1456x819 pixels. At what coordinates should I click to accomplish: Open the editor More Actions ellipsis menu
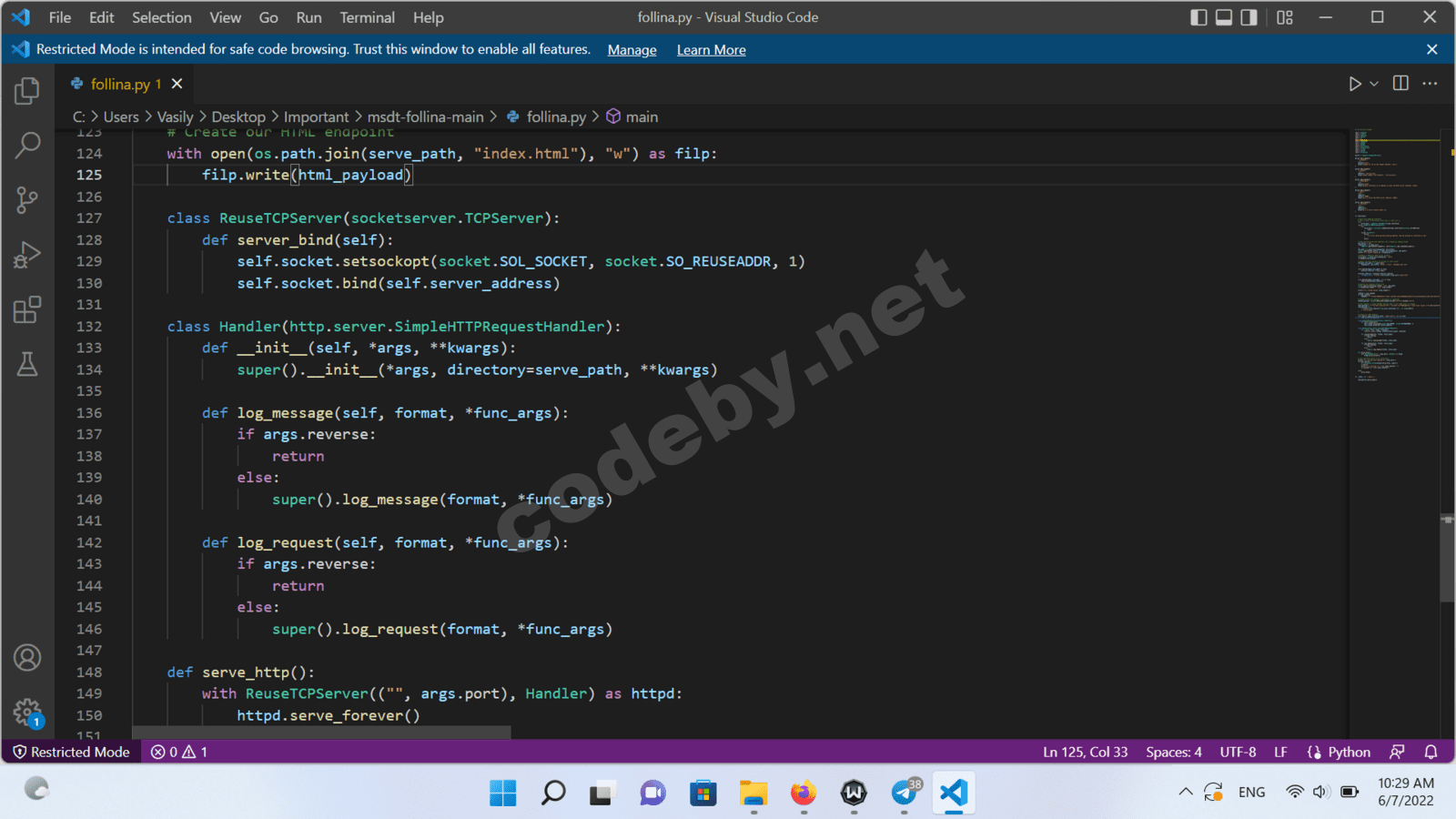pyautogui.click(x=1430, y=84)
